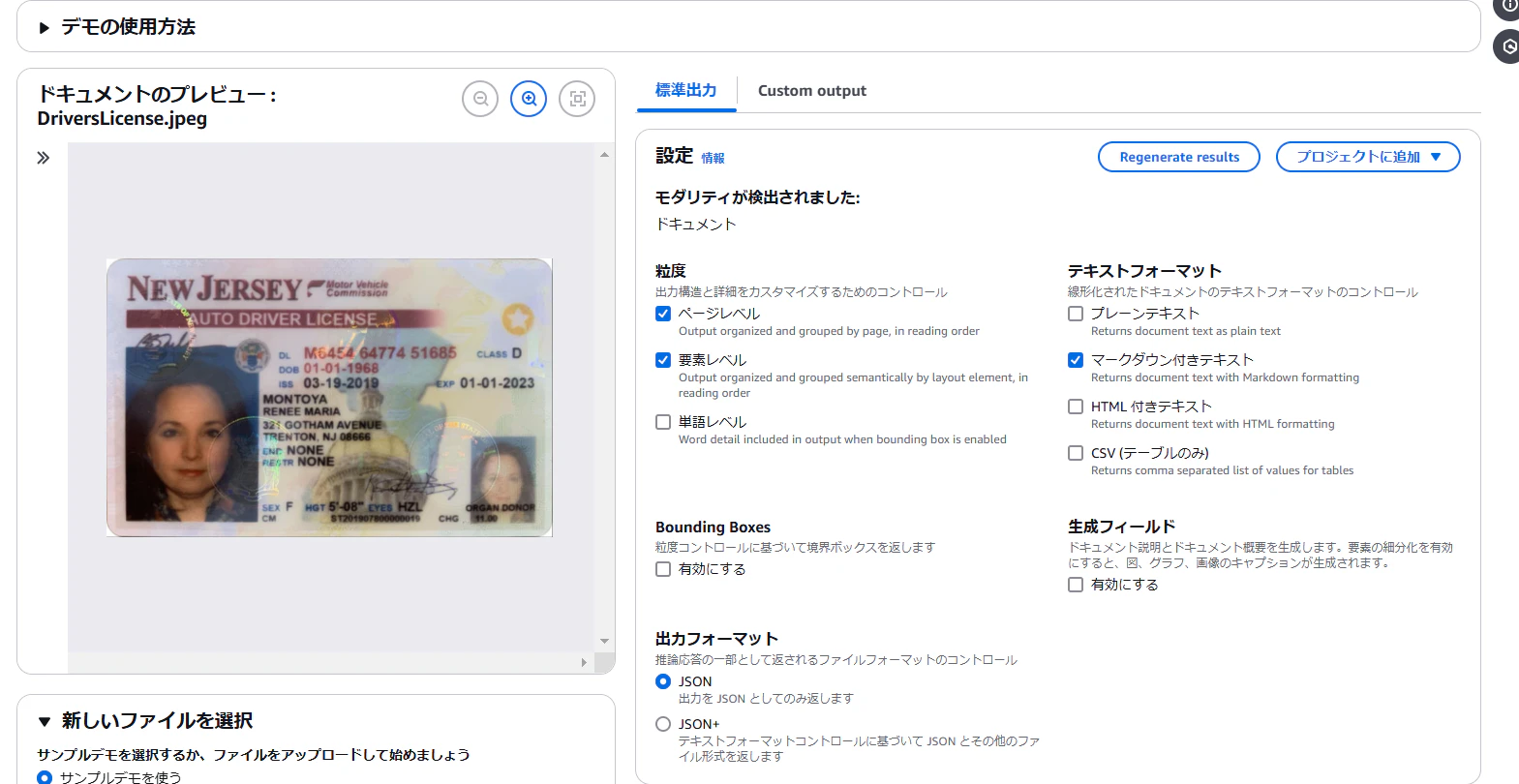Click the DriversLicense.jpeg file name
Viewport: 1519px width, 784px height.
122,119
